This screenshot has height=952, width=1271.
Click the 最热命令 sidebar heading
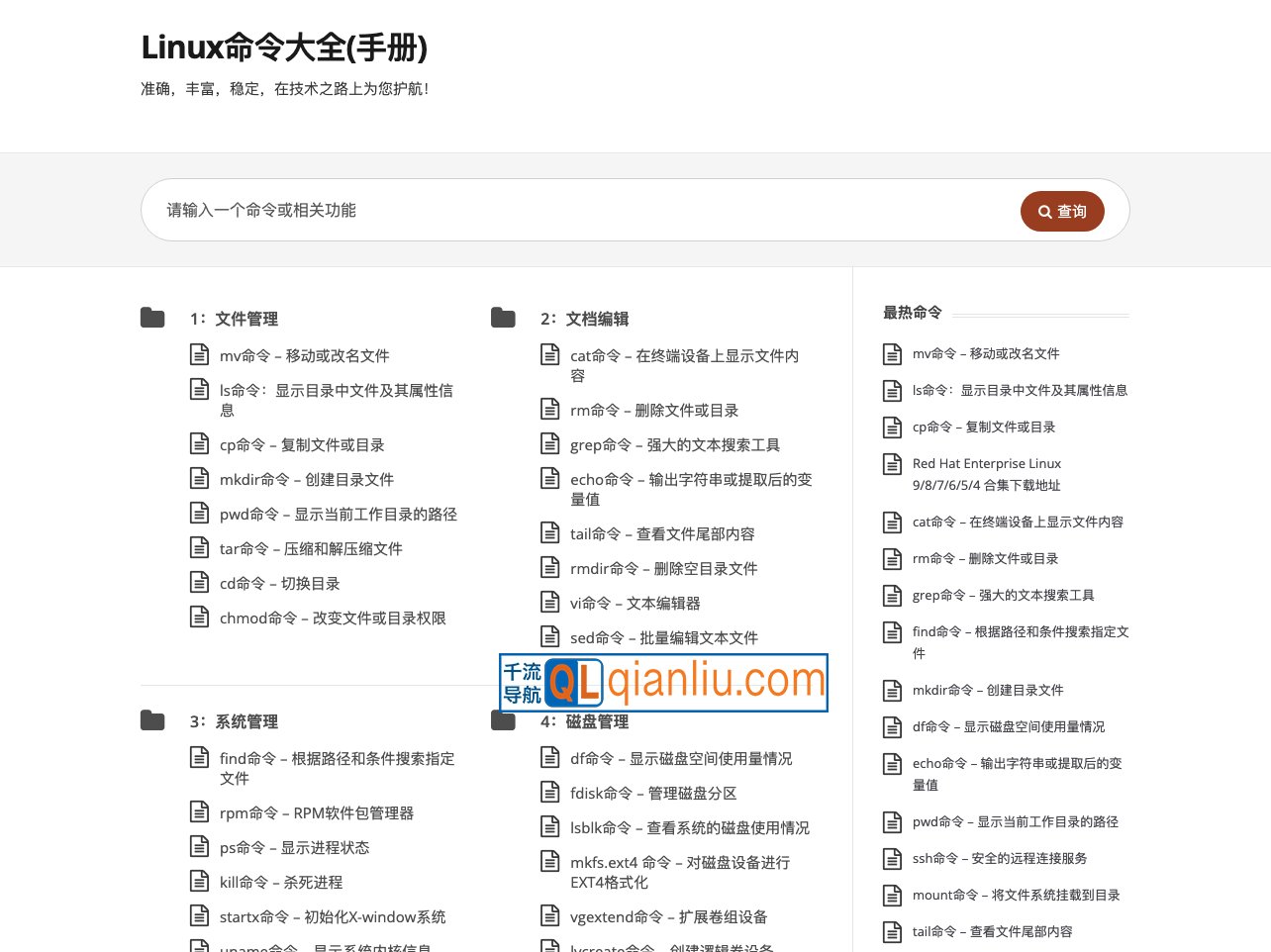pos(912,312)
